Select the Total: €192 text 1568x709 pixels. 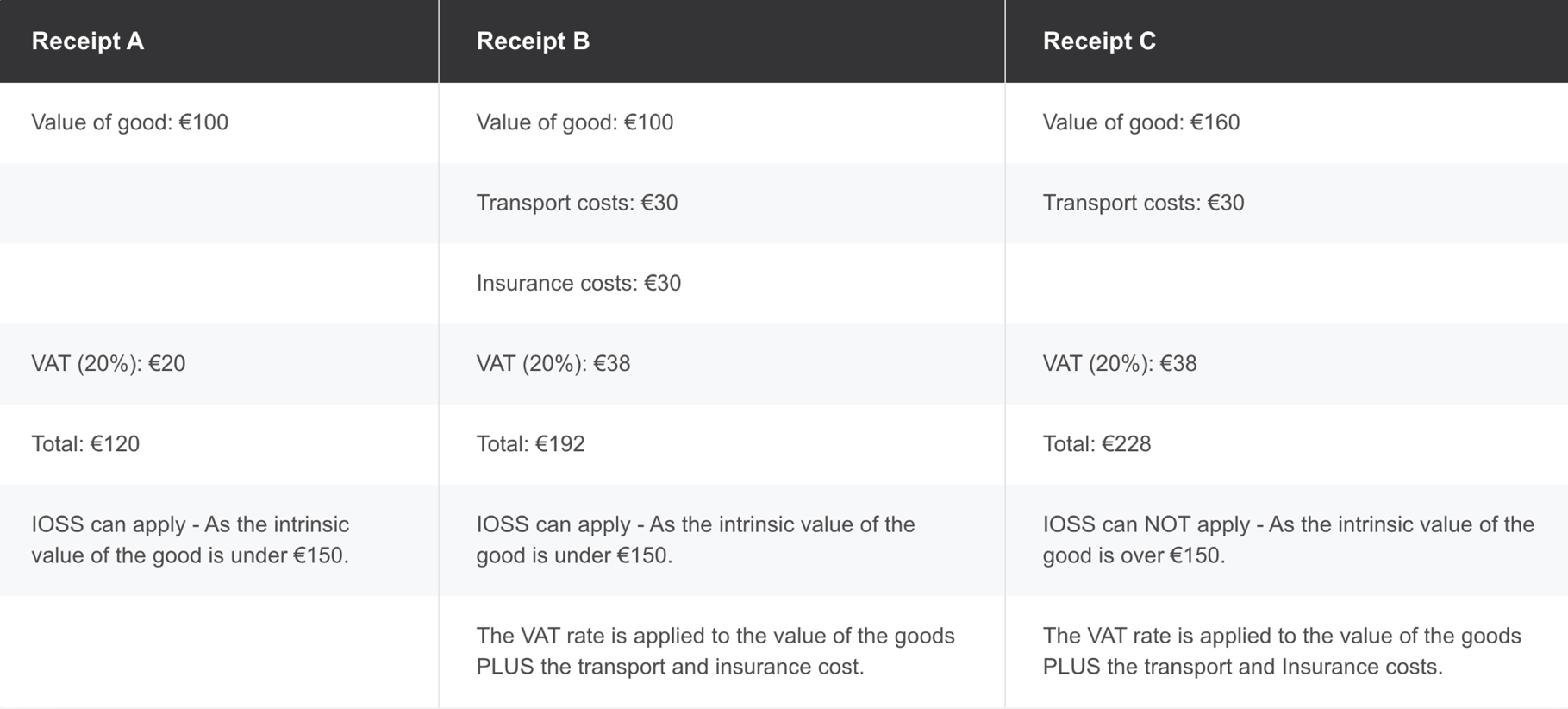(530, 444)
